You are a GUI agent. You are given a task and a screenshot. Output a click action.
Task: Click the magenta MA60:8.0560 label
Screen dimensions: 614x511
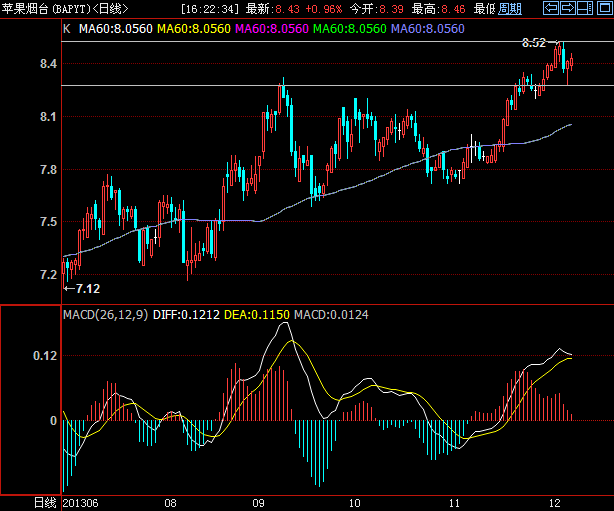(x=272, y=29)
